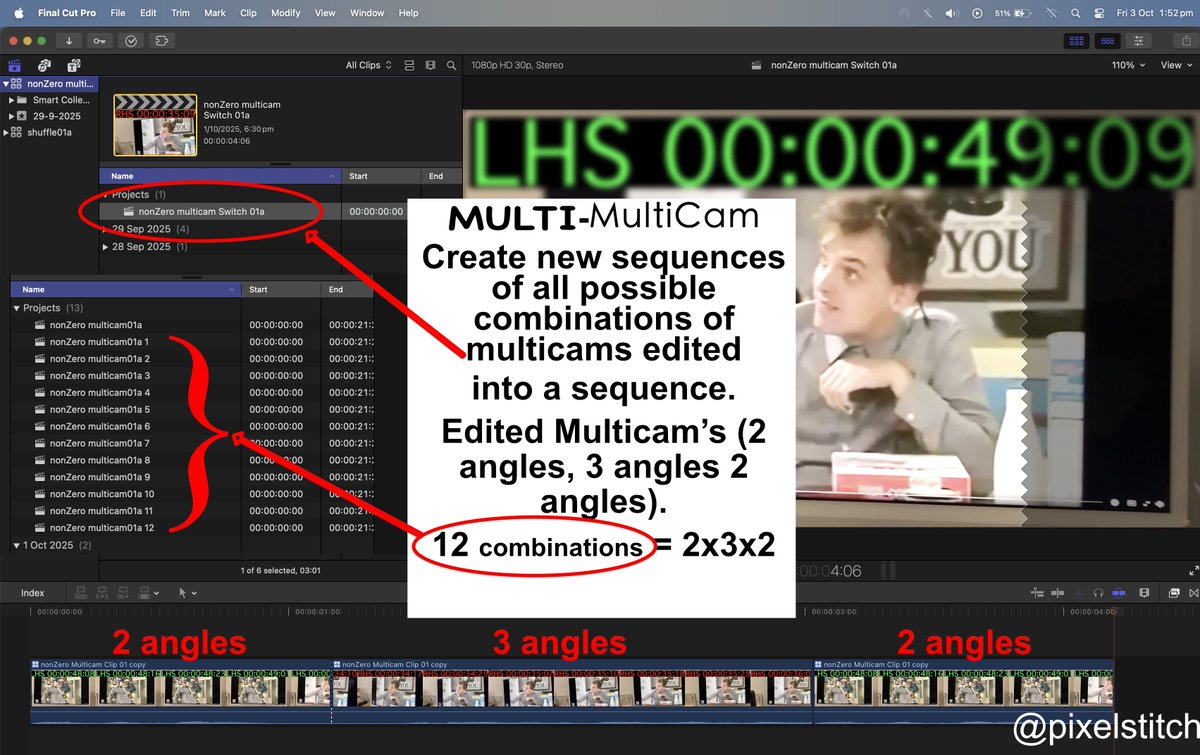The image size is (1200, 755).
Task: Select project nonZero multicam01a 6
Action: (x=100, y=427)
